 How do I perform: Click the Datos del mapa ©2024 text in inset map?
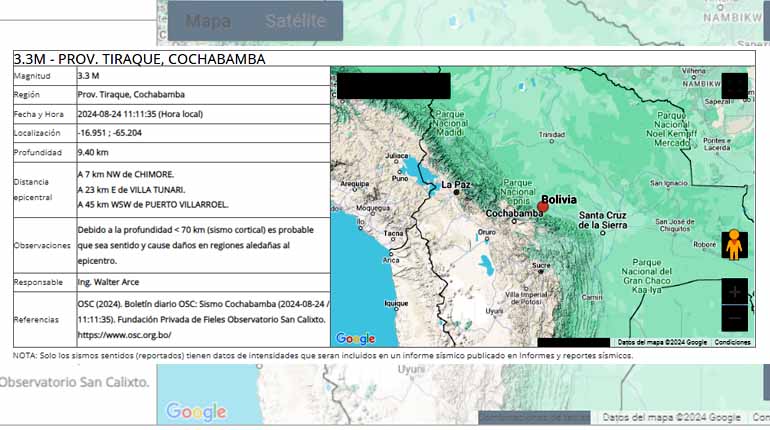pyautogui.click(x=662, y=342)
